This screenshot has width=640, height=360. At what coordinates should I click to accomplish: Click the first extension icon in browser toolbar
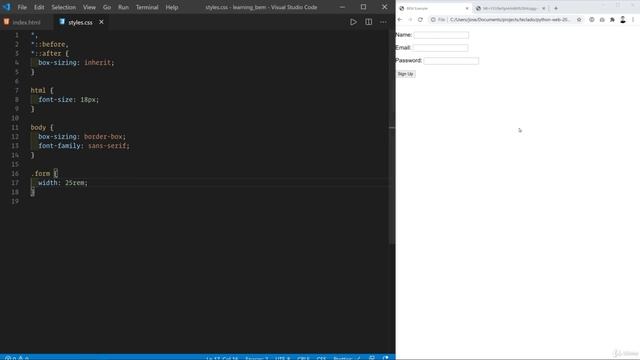(591, 20)
